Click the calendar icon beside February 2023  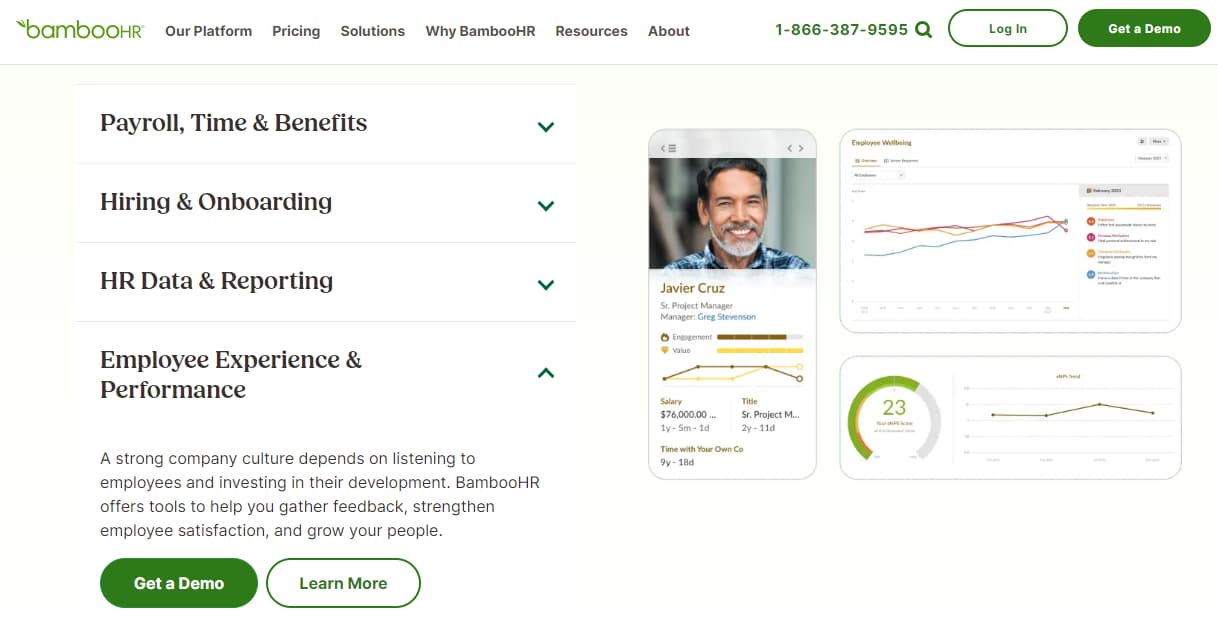click(x=1088, y=191)
